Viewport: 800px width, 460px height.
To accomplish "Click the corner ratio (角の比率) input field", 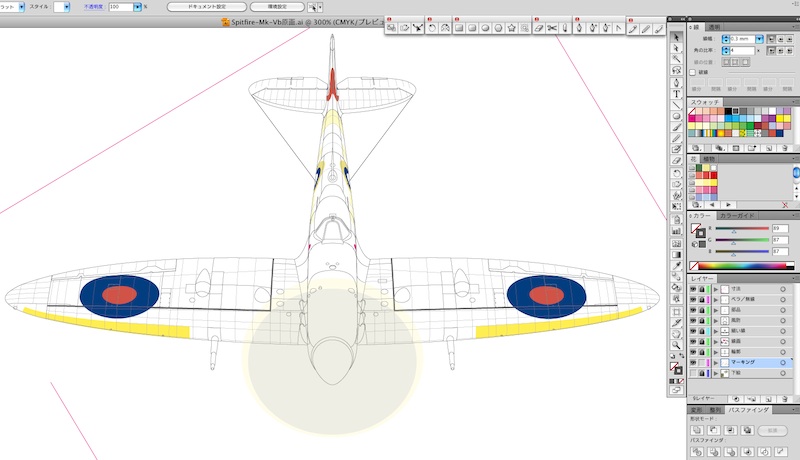I will [x=742, y=50].
